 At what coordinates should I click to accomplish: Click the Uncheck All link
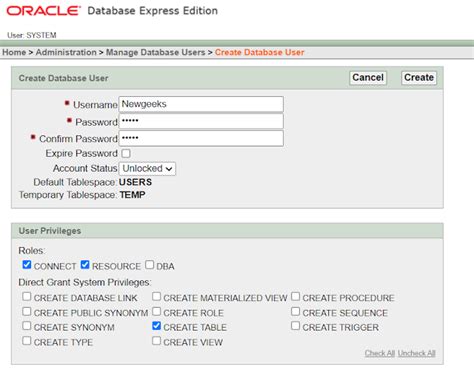coord(417,353)
